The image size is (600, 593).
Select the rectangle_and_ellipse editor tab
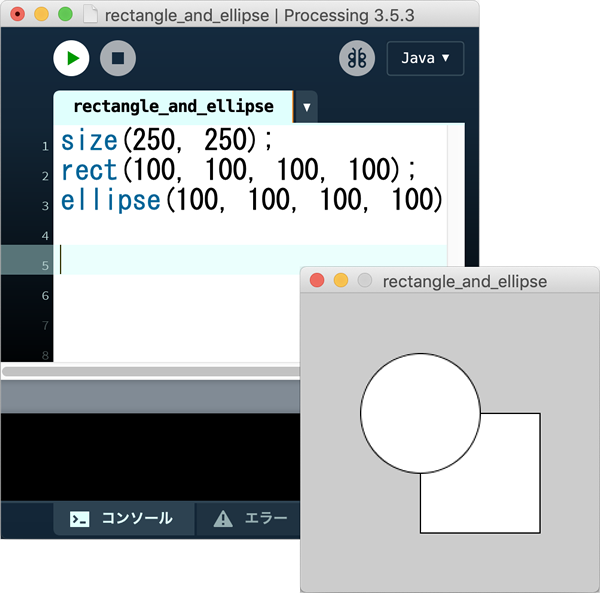point(173,106)
